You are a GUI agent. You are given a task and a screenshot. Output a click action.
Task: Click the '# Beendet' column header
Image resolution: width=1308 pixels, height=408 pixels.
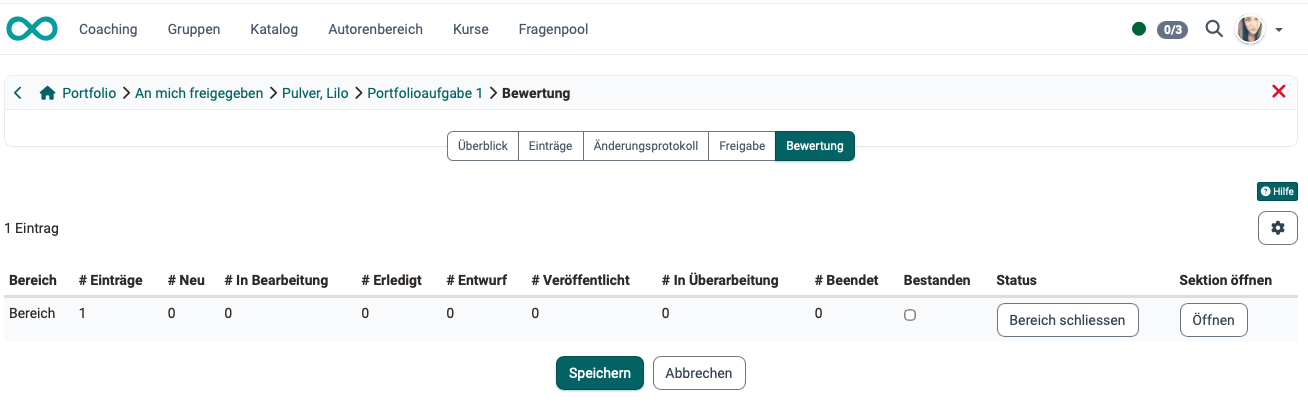pos(846,280)
